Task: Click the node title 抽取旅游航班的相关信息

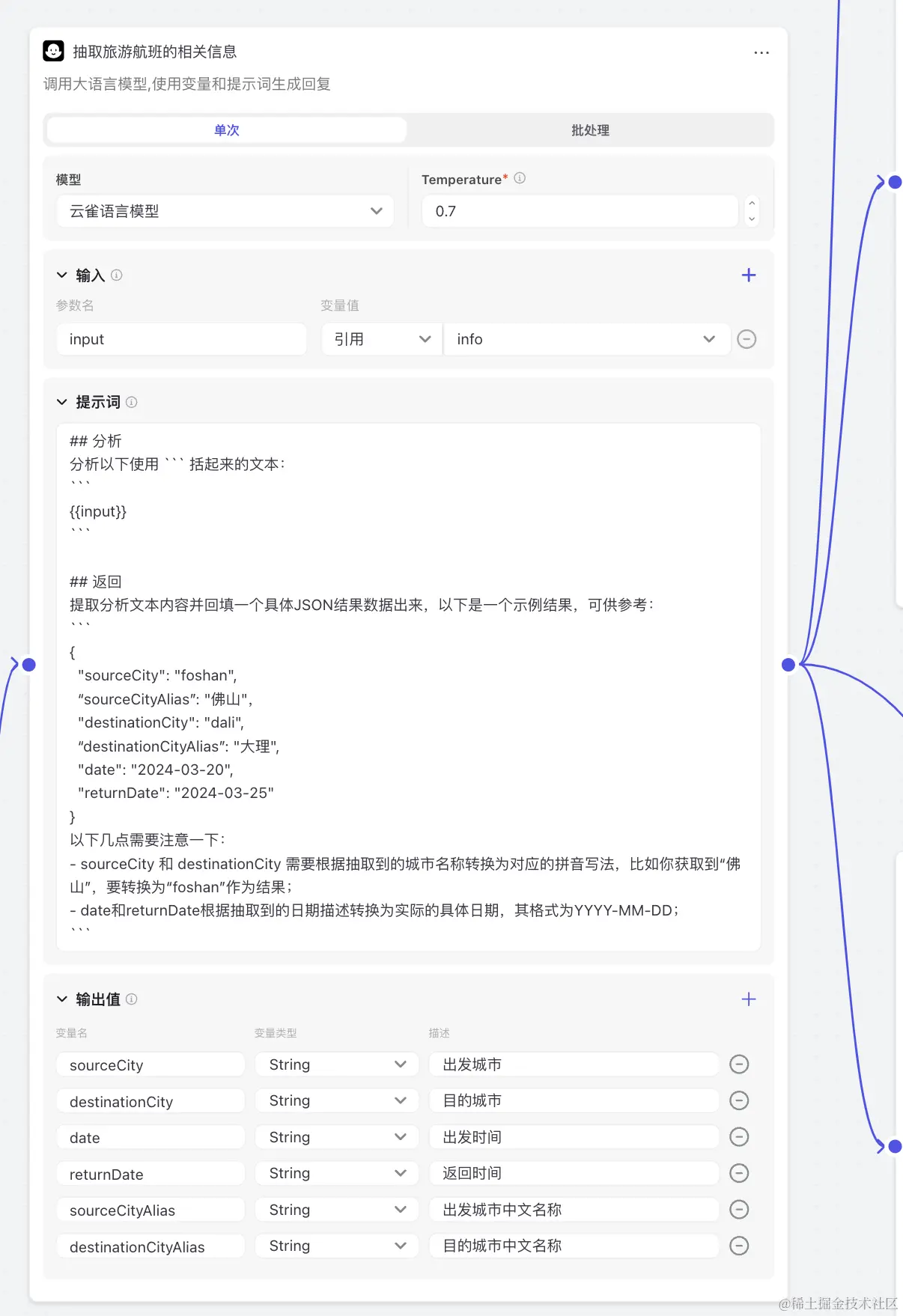Action: 155,52
